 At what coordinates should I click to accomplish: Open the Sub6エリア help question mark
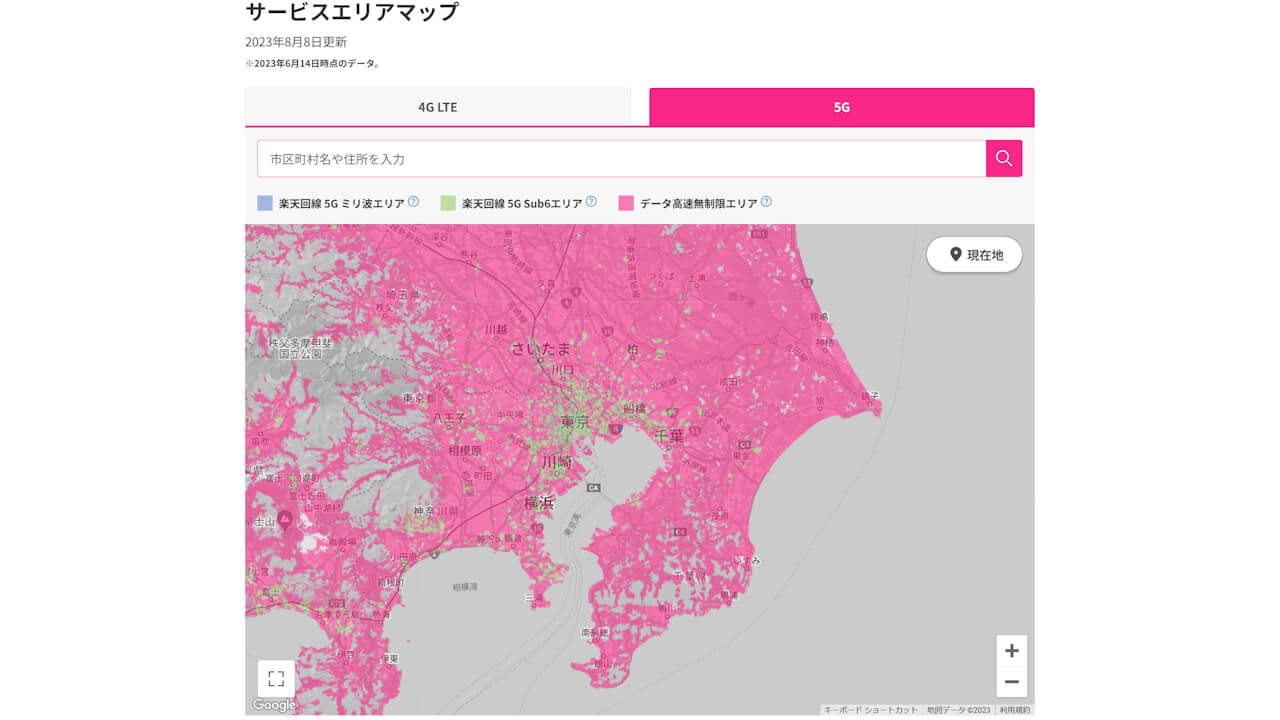click(x=590, y=201)
